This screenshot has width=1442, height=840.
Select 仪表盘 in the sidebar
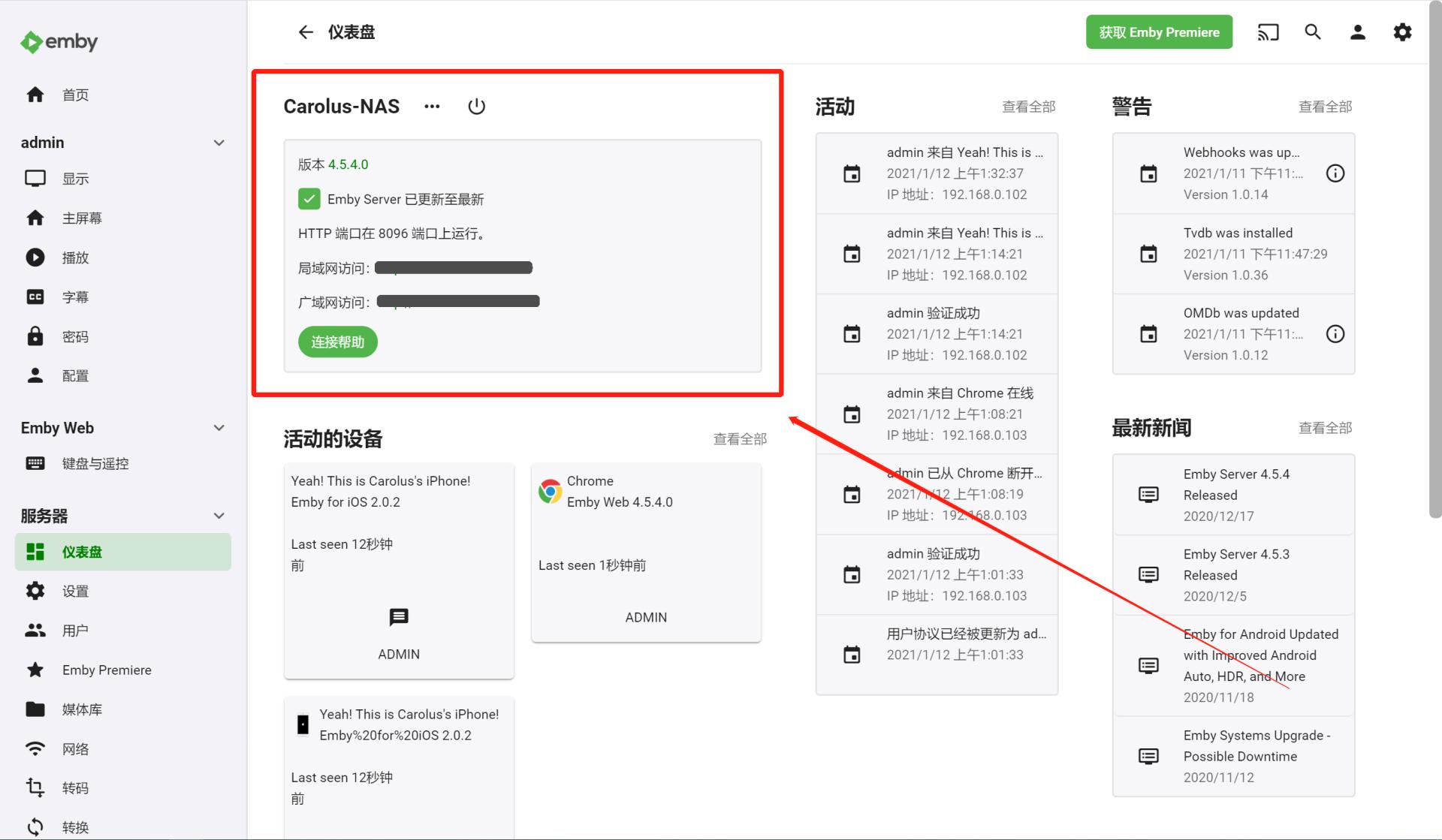coord(81,551)
